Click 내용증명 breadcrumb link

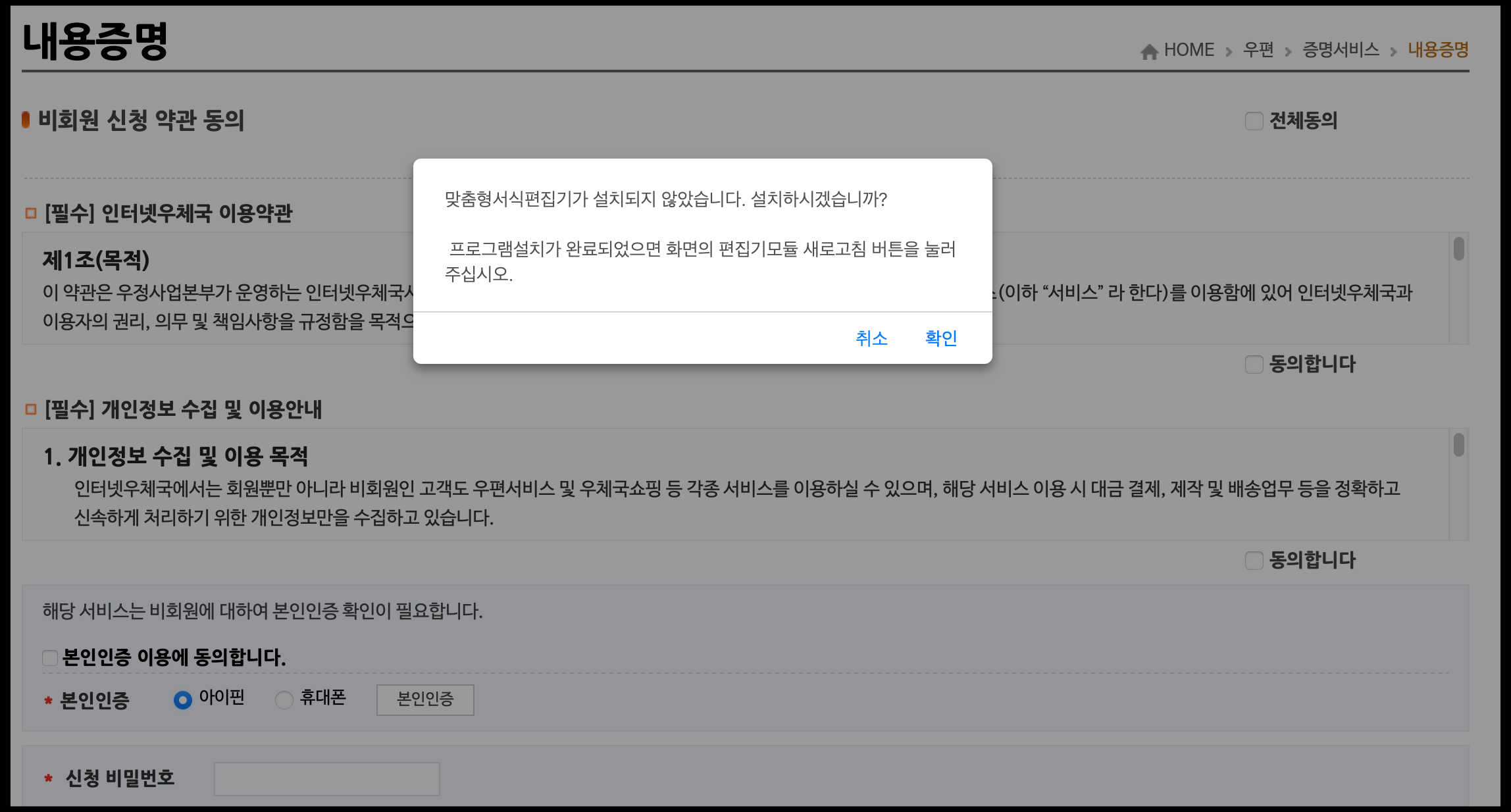click(x=1438, y=50)
